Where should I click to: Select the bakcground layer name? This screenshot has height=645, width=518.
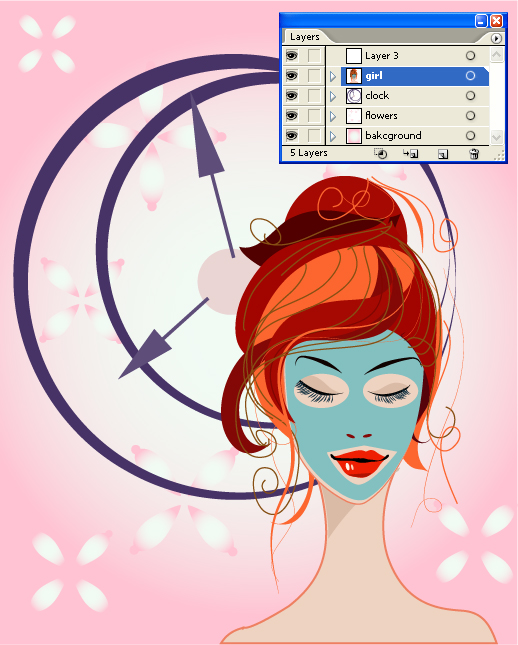[x=393, y=136]
